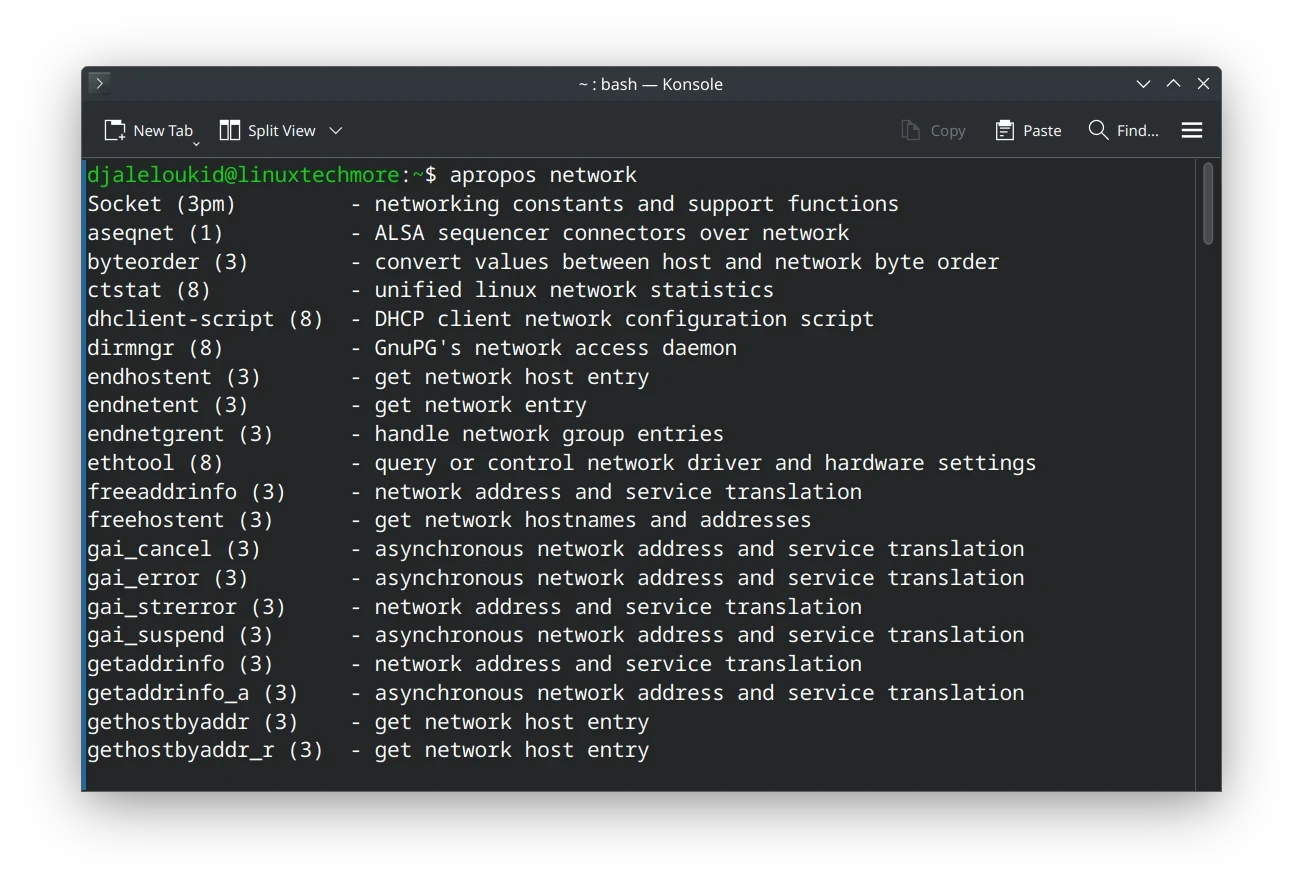Viewport: 1303px width, 888px height.
Task: Expand the New Tab dropdown arrow
Action: [196, 142]
